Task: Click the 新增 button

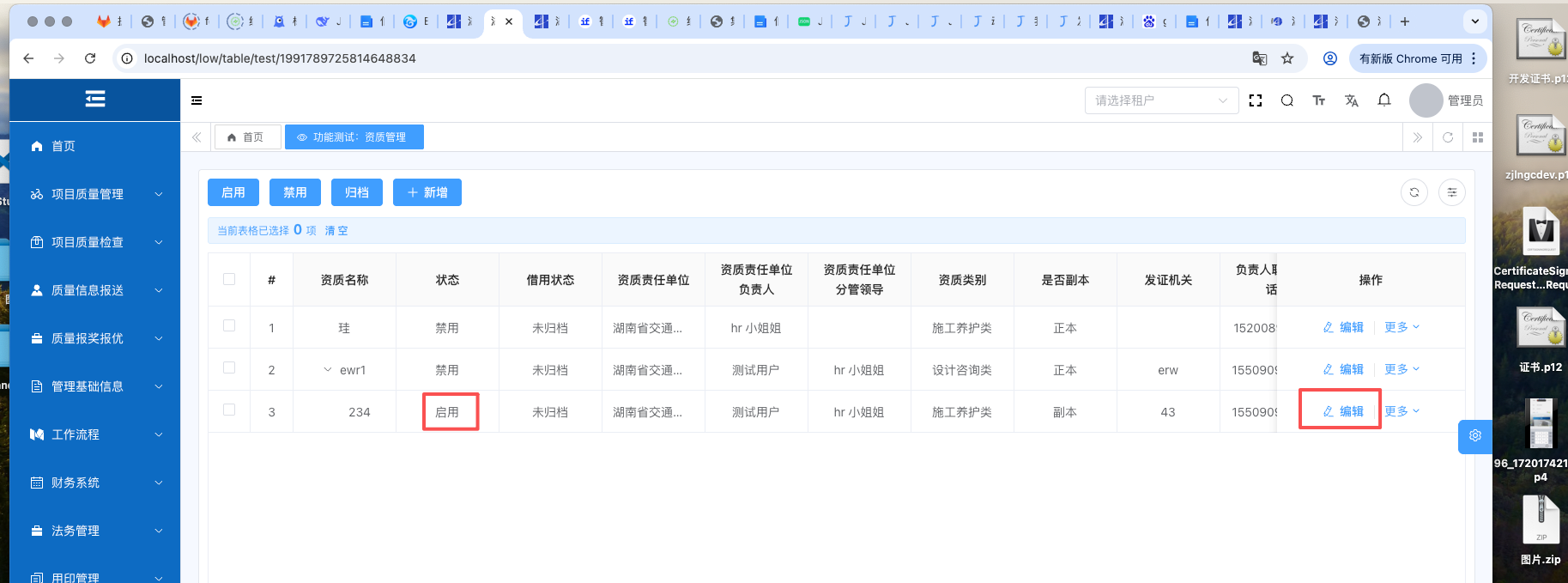Action: point(427,192)
